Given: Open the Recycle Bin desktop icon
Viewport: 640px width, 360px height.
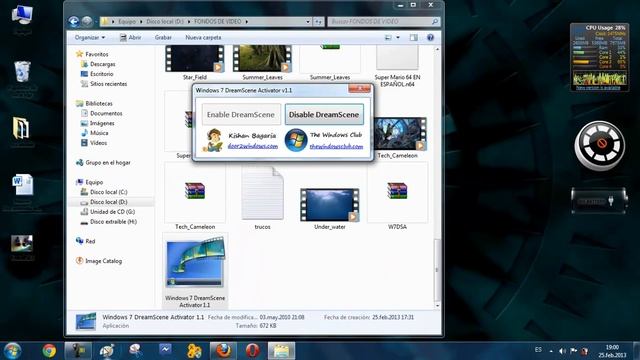Looking at the screenshot, I should pyautogui.click(x=22, y=73).
